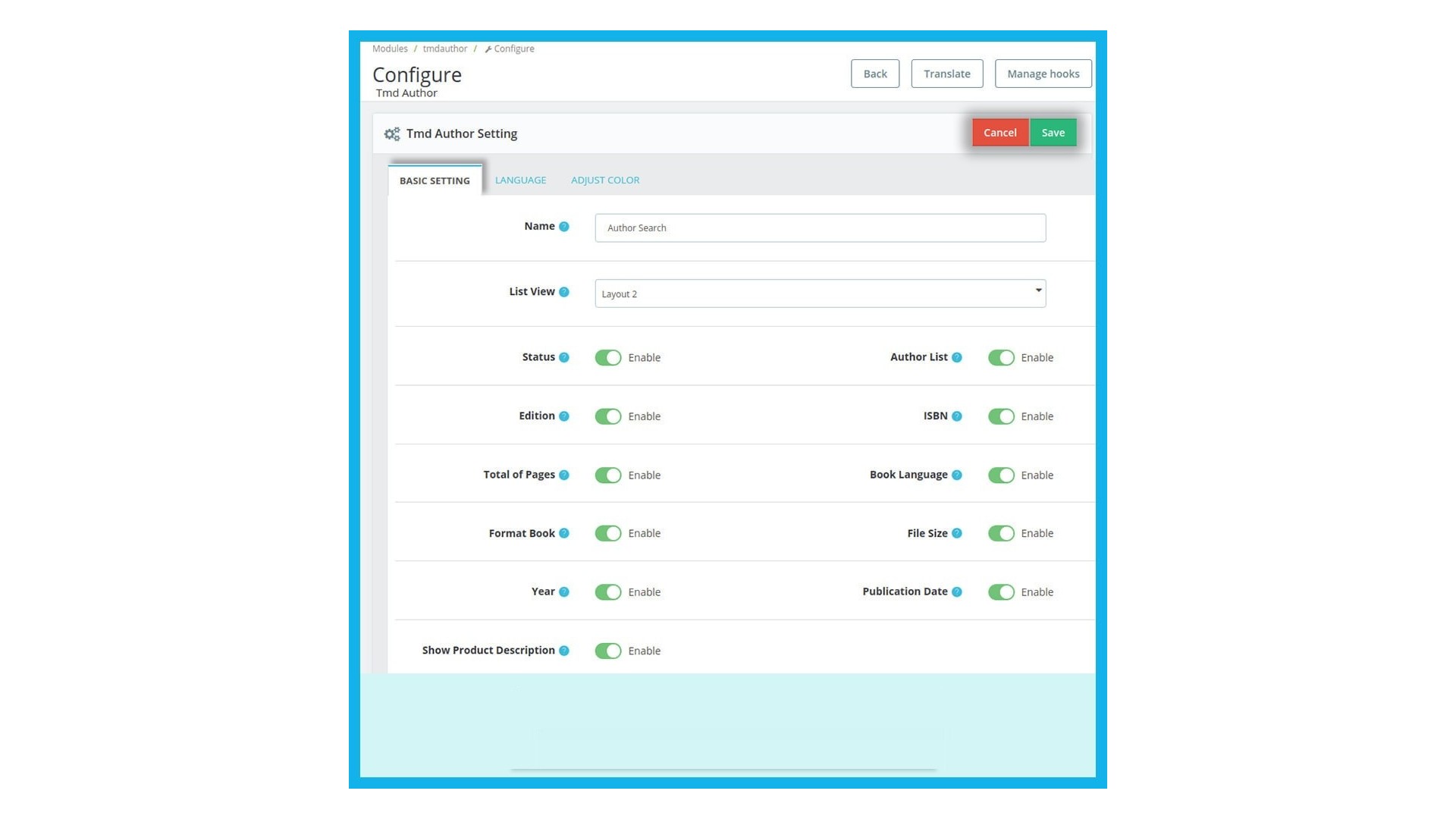Click the help icon beside Status
Viewport: 1456px width, 819px height.
tap(563, 357)
